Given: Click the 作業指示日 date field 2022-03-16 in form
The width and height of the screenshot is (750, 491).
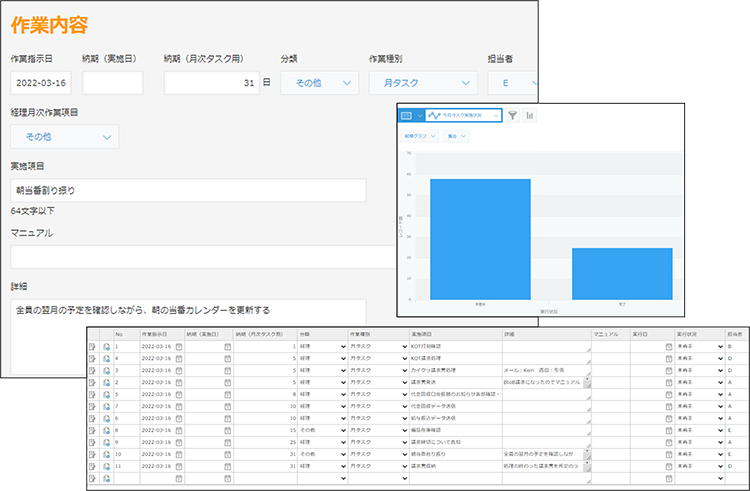Looking at the screenshot, I should point(41,83).
